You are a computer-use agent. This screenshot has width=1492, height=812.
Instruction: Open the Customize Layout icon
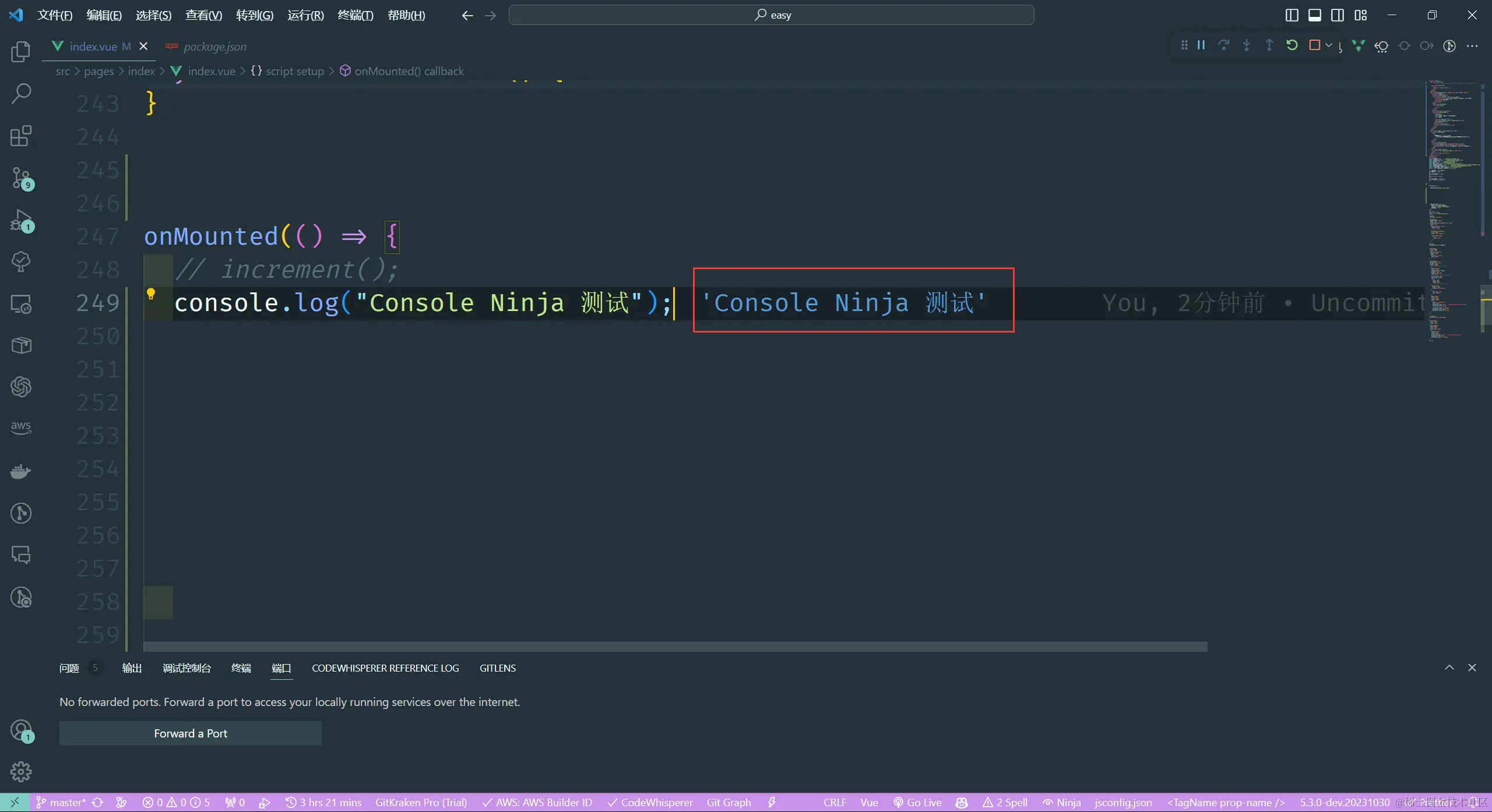coord(1361,15)
